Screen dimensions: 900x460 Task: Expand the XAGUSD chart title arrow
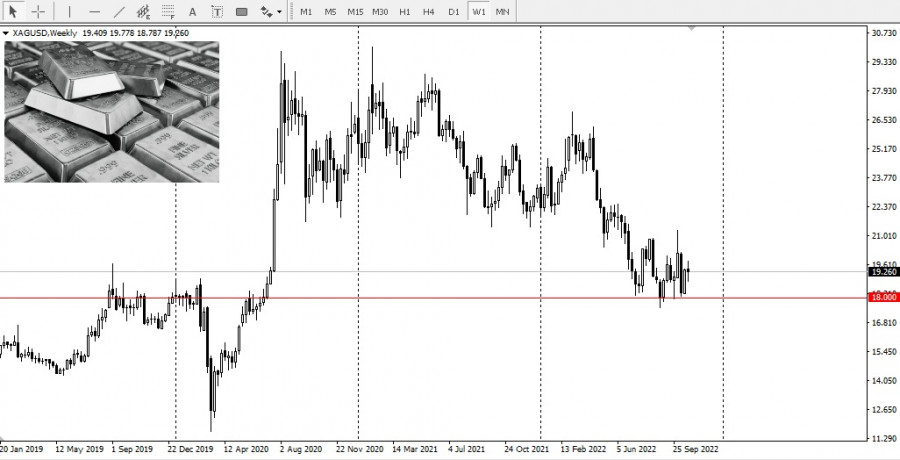[6, 33]
